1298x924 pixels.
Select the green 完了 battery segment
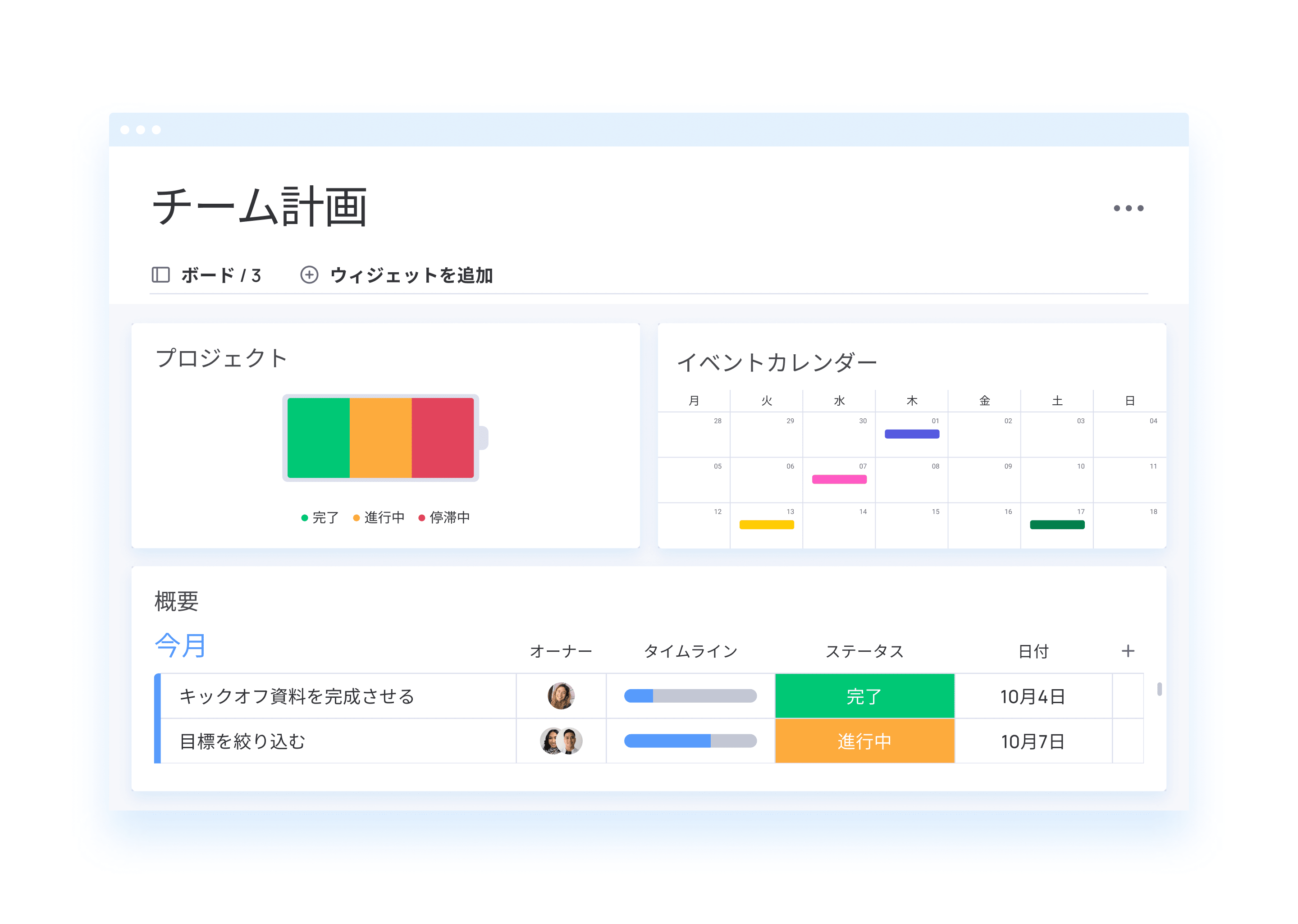coord(319,438)
